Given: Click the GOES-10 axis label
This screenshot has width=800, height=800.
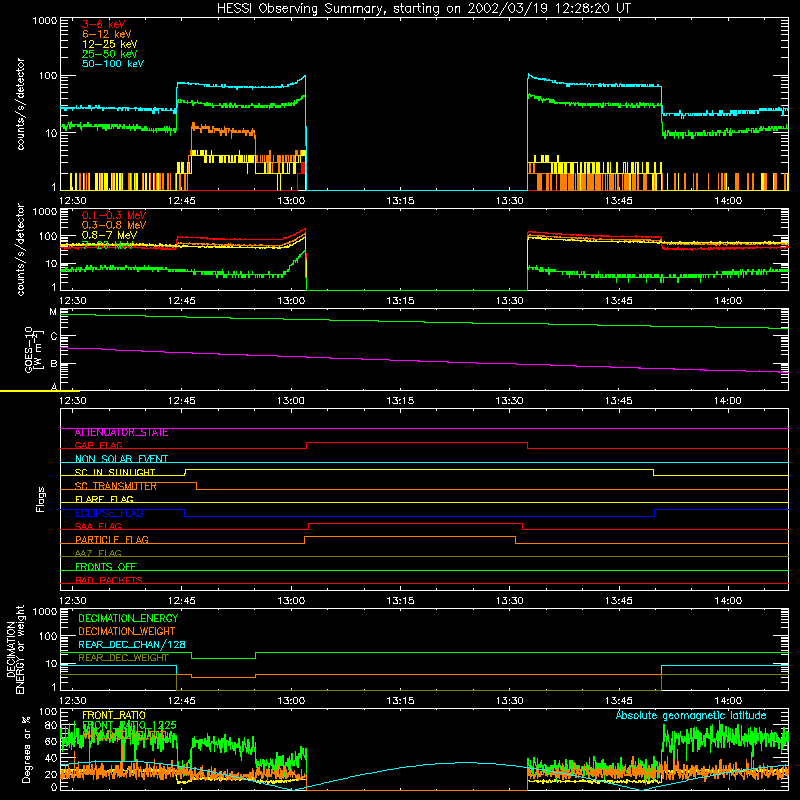Looking at the screenshot, I should click(x=33, y=350).
